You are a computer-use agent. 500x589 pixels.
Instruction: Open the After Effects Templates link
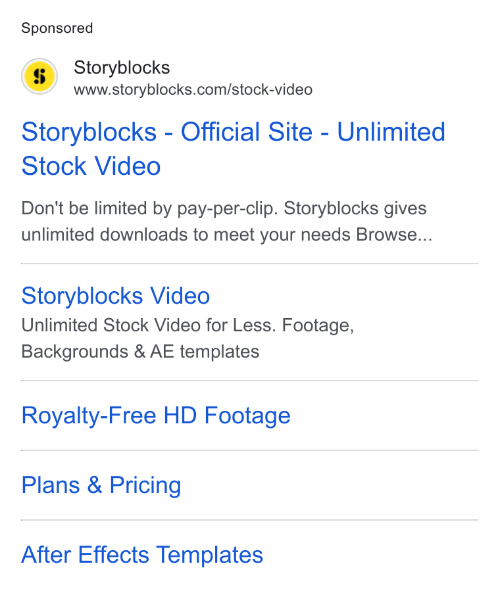(x=142, y=555)
